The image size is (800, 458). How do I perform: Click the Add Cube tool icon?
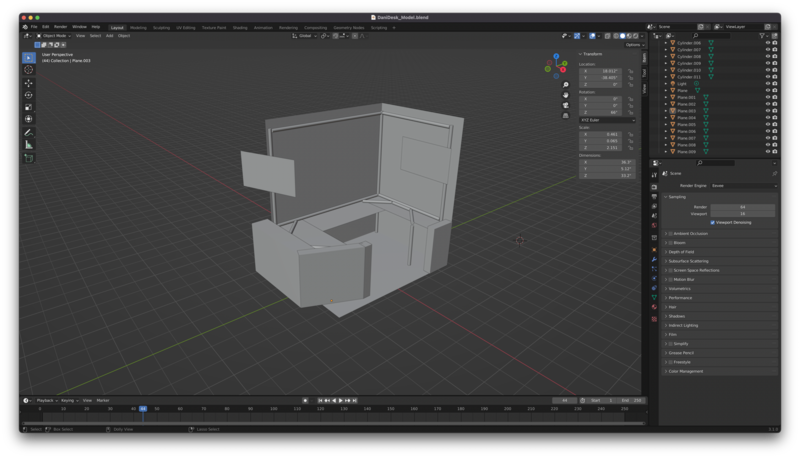(28, 158)
